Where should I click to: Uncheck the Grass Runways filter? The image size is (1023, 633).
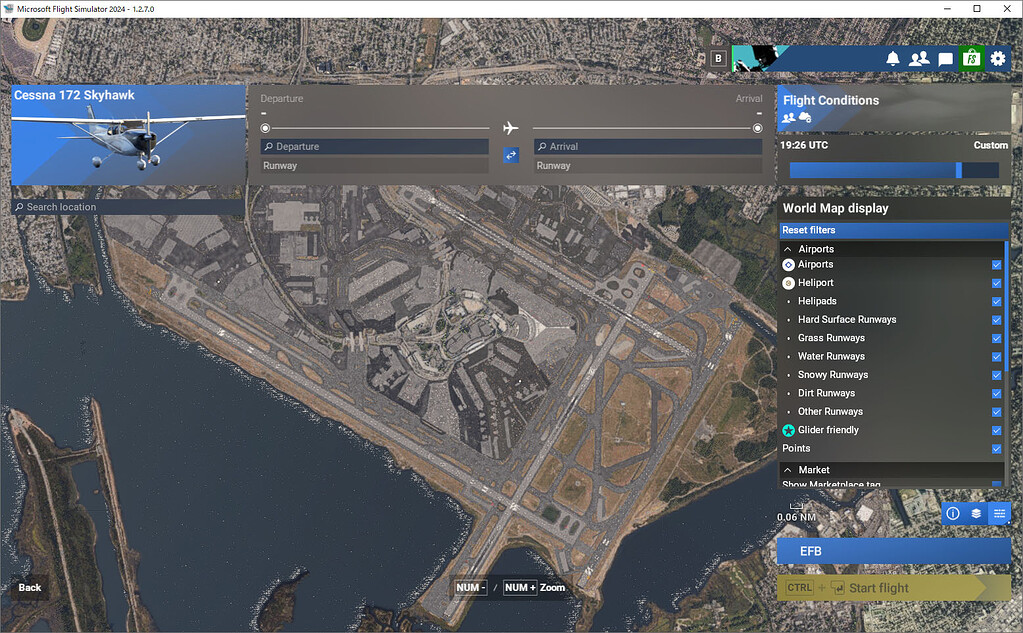(996, 338)
